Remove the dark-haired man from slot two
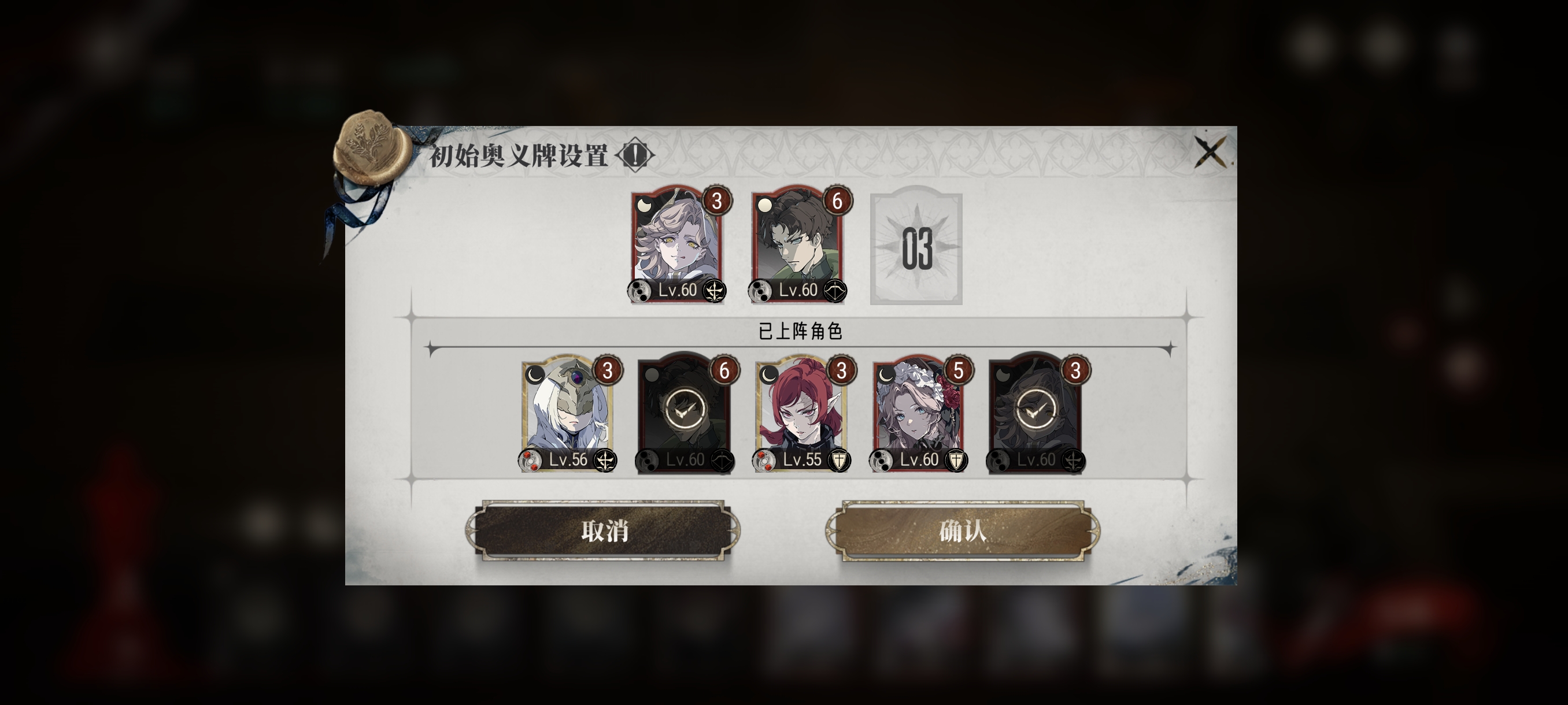The height and width of the screenshot is (705, 1568). 797,244
